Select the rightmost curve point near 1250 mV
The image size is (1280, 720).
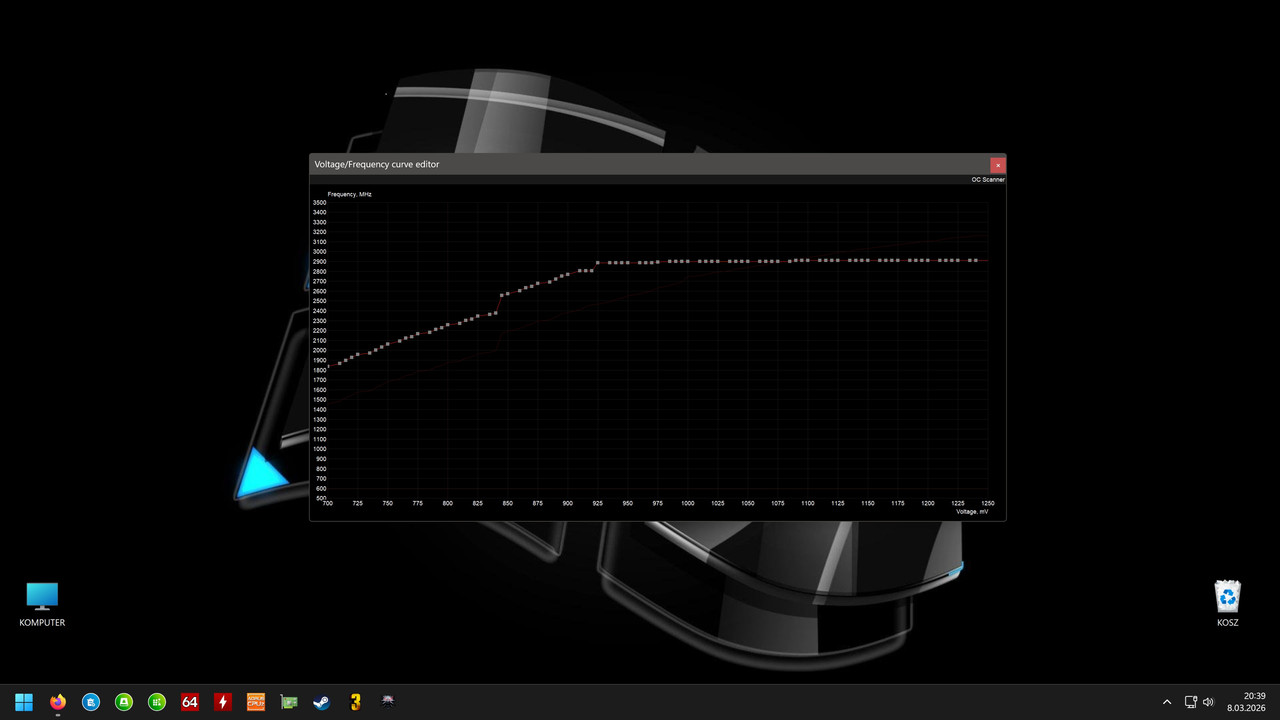[975, 260]
